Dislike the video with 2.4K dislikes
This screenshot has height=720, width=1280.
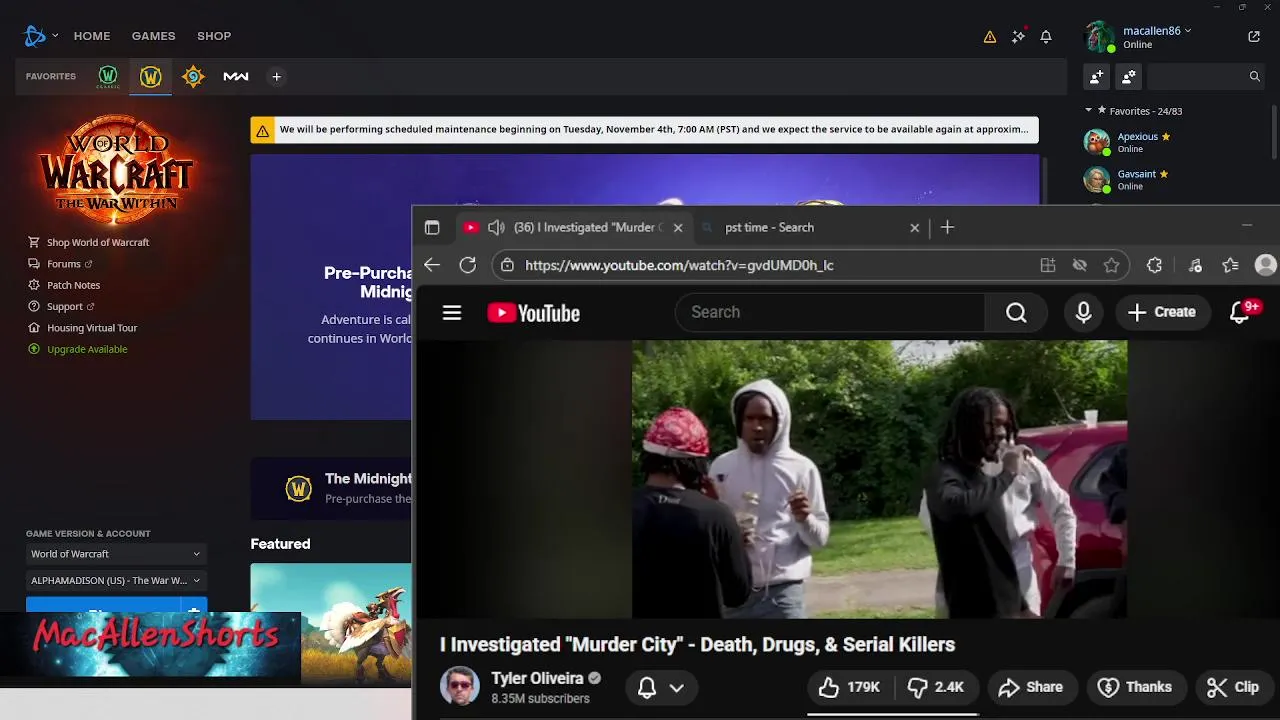[x=936, y=687]
